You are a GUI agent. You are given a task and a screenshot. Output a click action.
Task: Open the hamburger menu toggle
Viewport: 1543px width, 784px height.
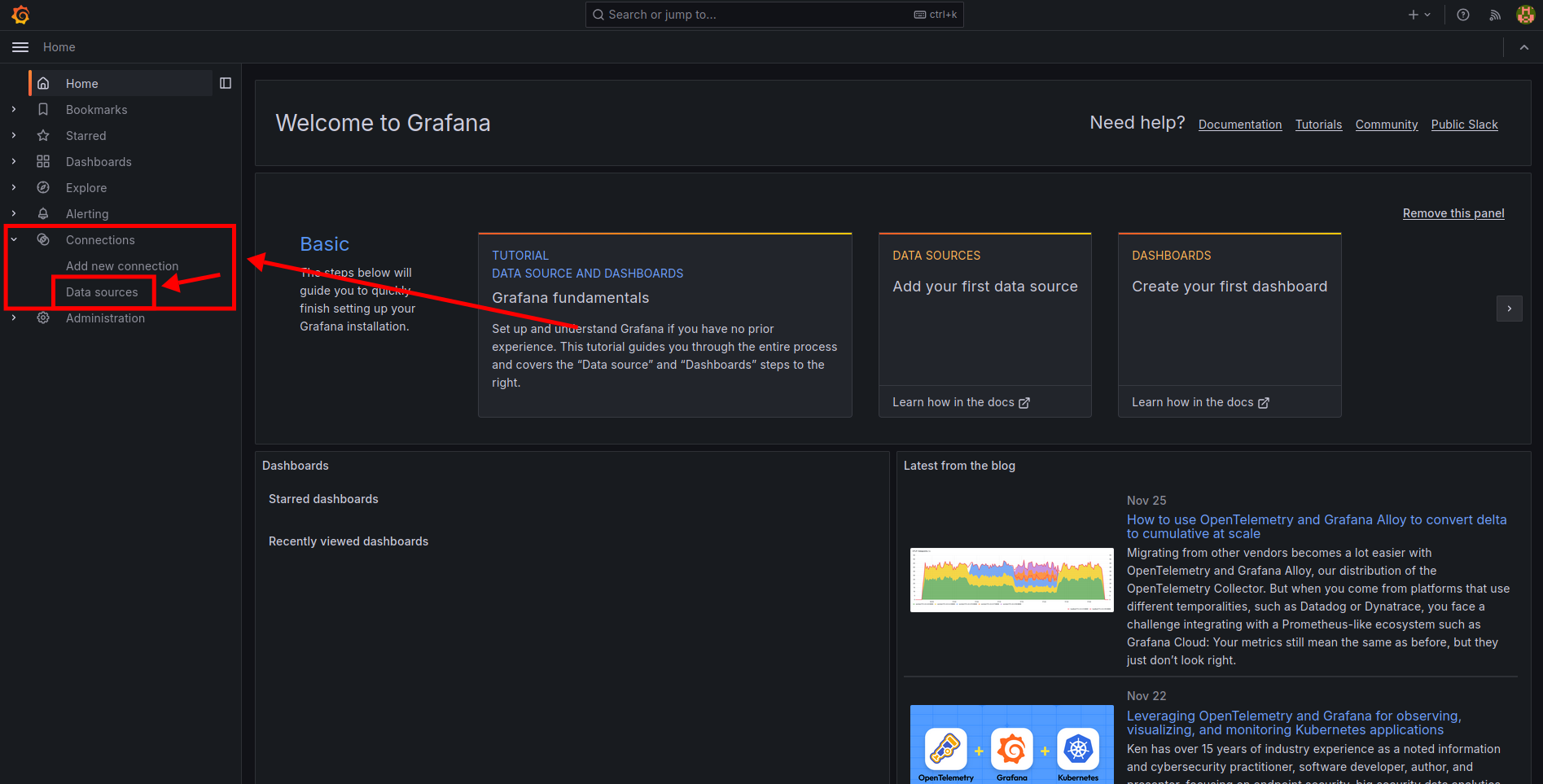(x=20, y=47)
